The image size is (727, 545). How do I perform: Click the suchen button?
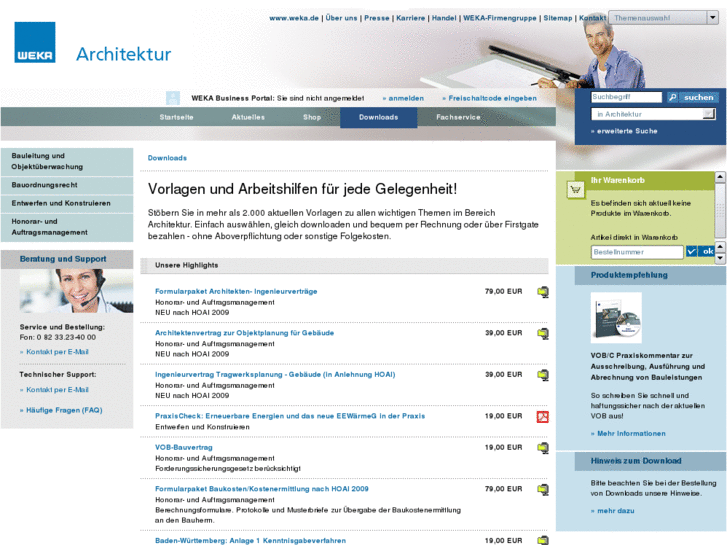[x=699, y=97]
